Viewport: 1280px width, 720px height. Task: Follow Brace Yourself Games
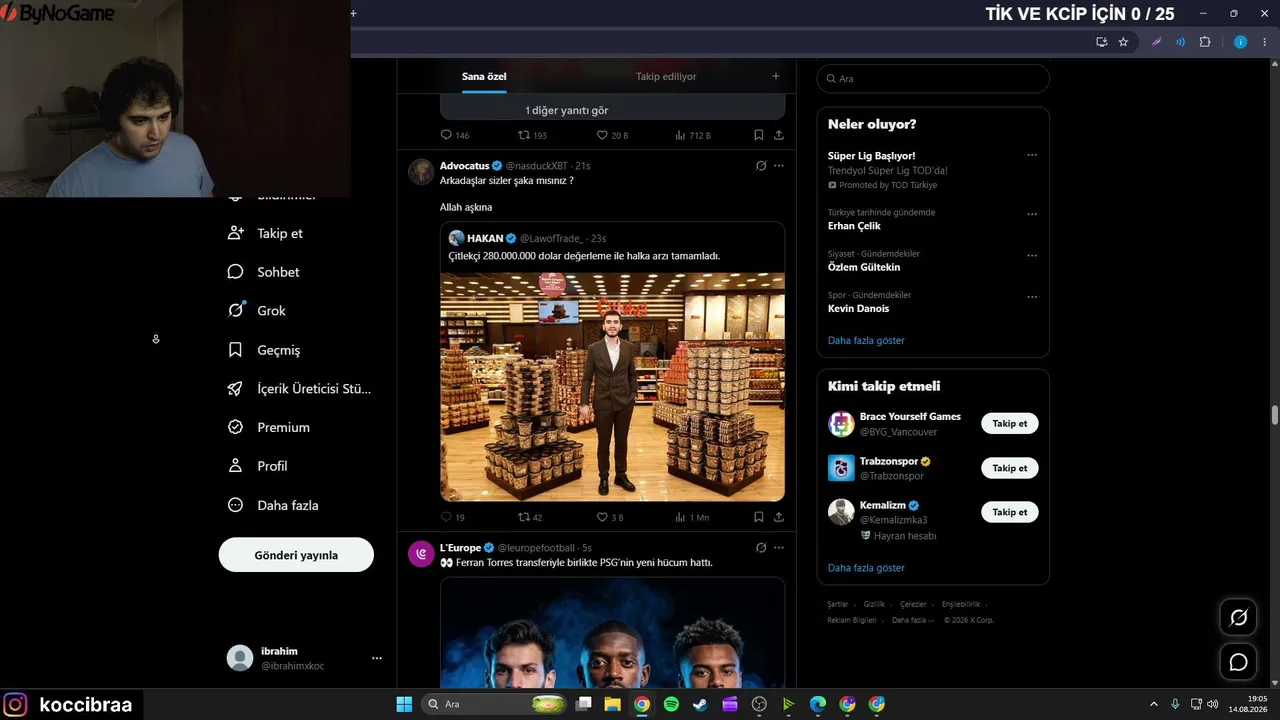[1010, 424]
